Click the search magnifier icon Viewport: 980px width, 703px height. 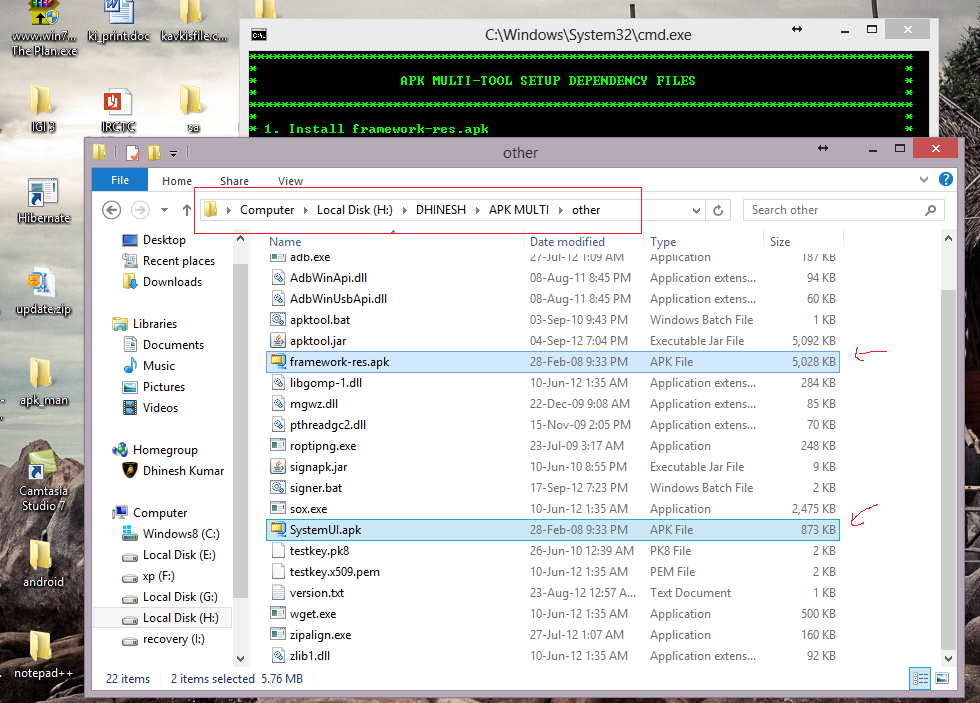931,210
